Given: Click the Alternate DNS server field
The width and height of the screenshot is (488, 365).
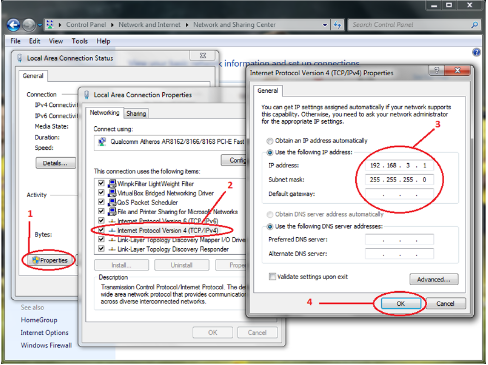Looking at the screenshot, I should coord(399,254).
